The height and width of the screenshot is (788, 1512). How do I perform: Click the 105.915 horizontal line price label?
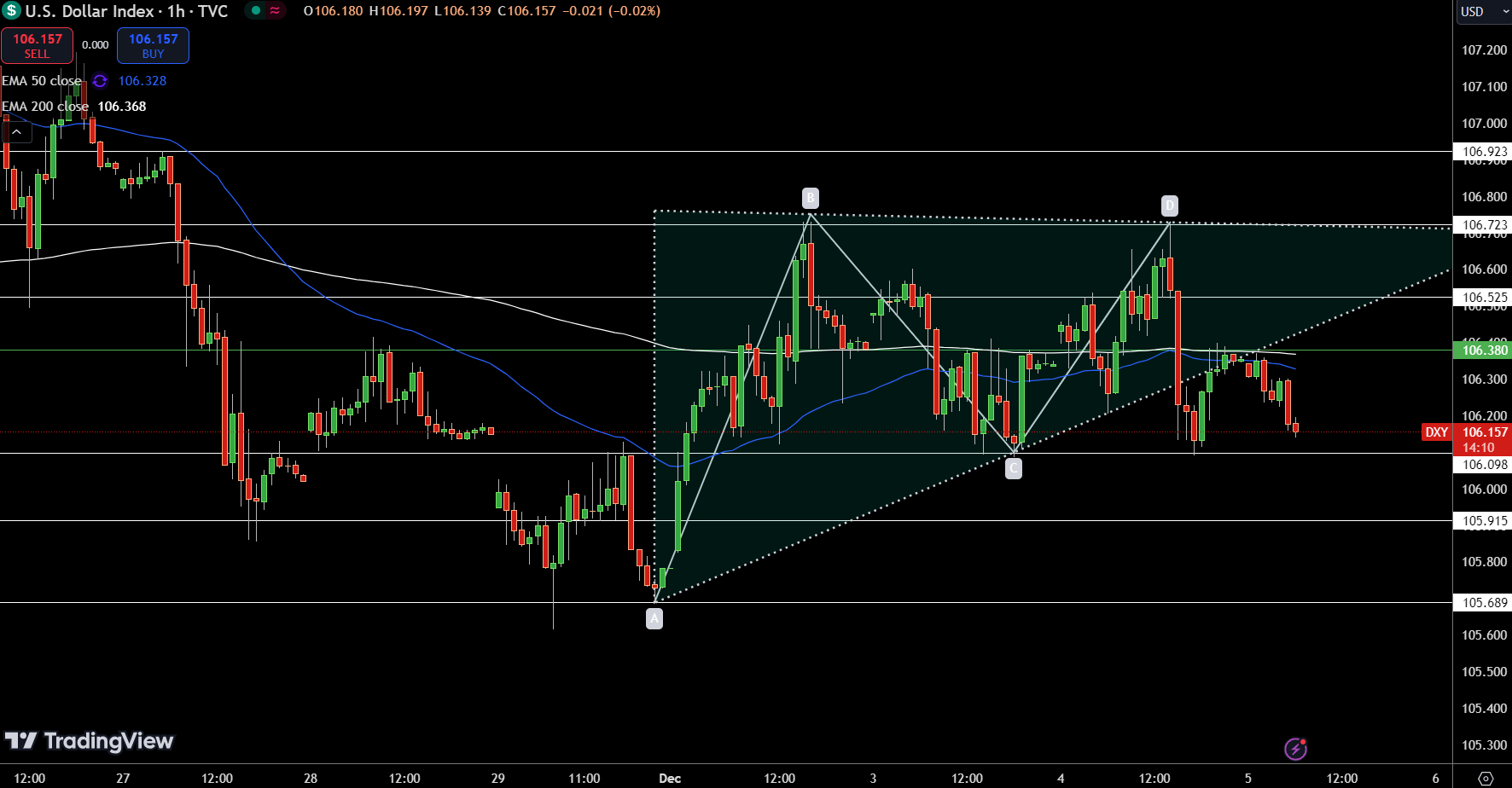click(x=1483, y=521)
